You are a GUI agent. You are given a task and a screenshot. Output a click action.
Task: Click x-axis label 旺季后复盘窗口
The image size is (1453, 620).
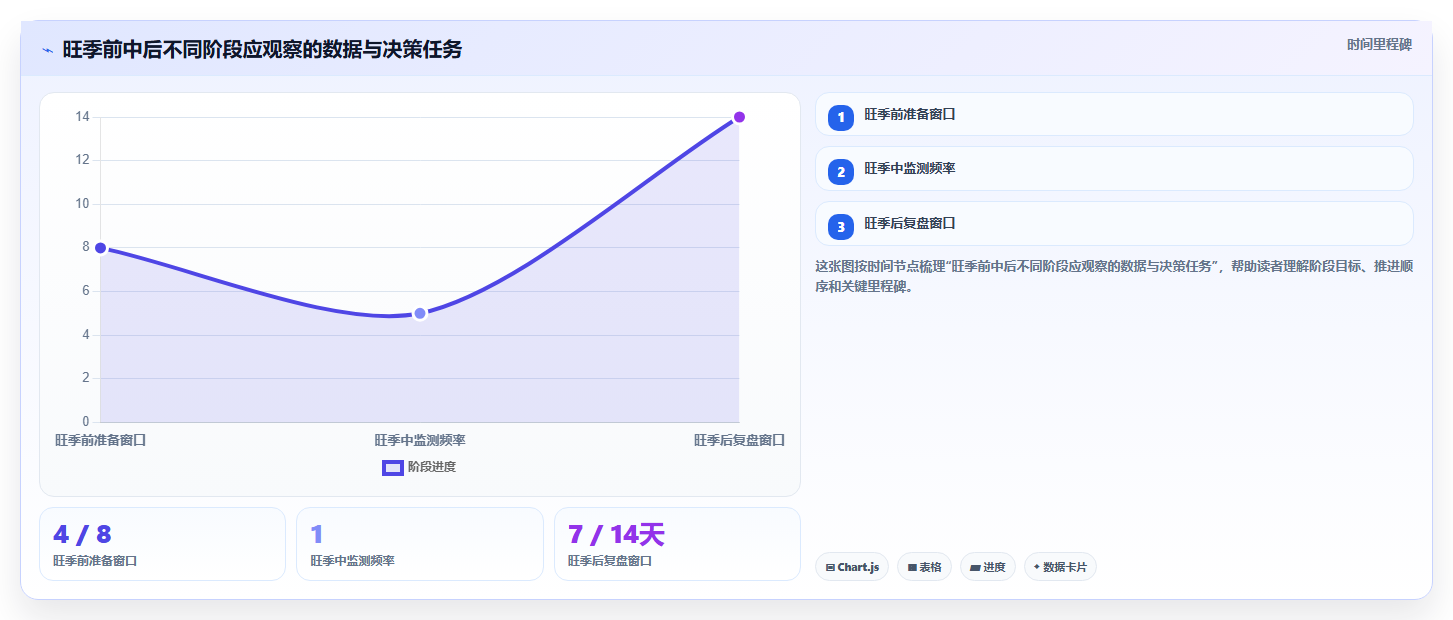(739, 440)
